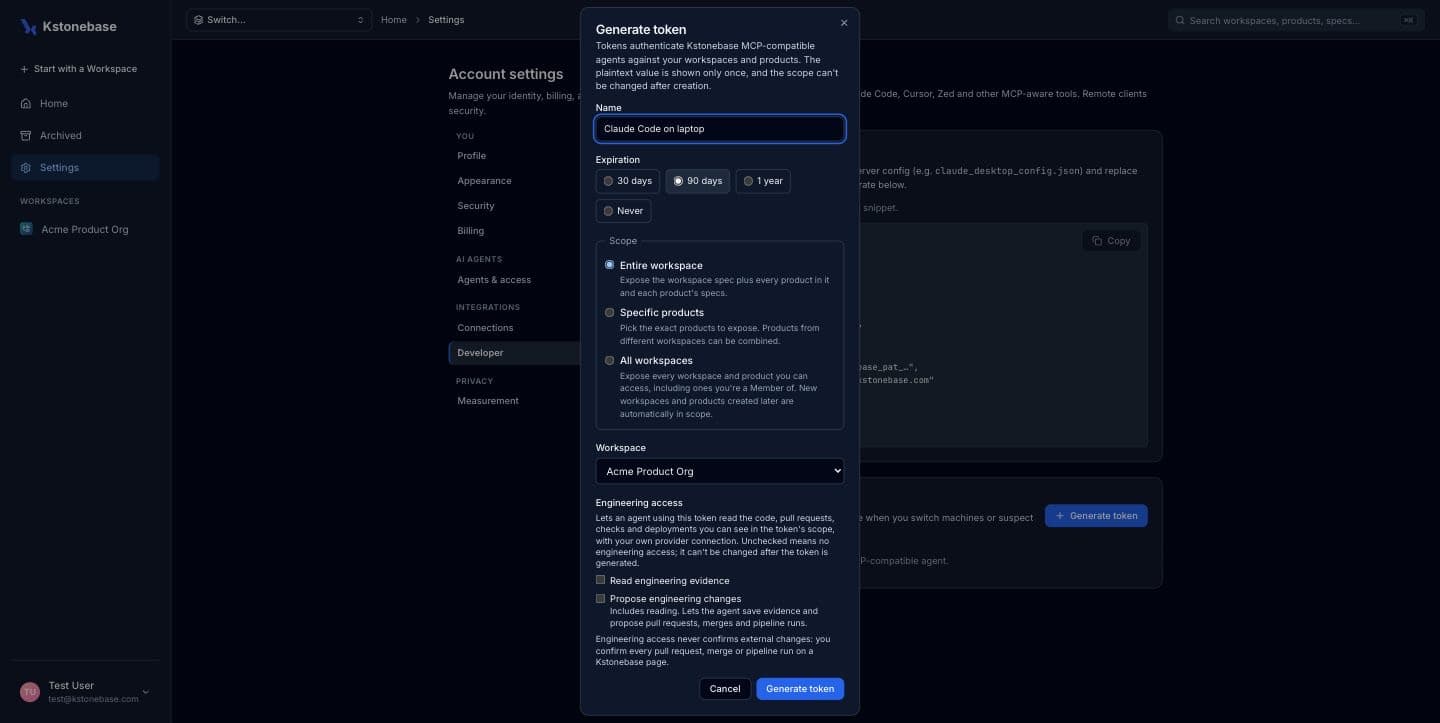This screenshot has height=723, width=1440.
Task: Choose the All workspaces scope
Action: pos(609,360)
